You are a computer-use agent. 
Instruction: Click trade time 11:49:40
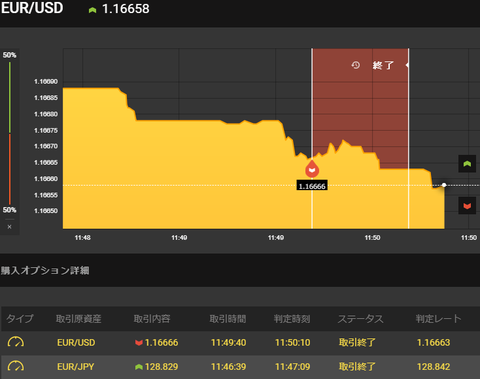(x=228, y=342)
